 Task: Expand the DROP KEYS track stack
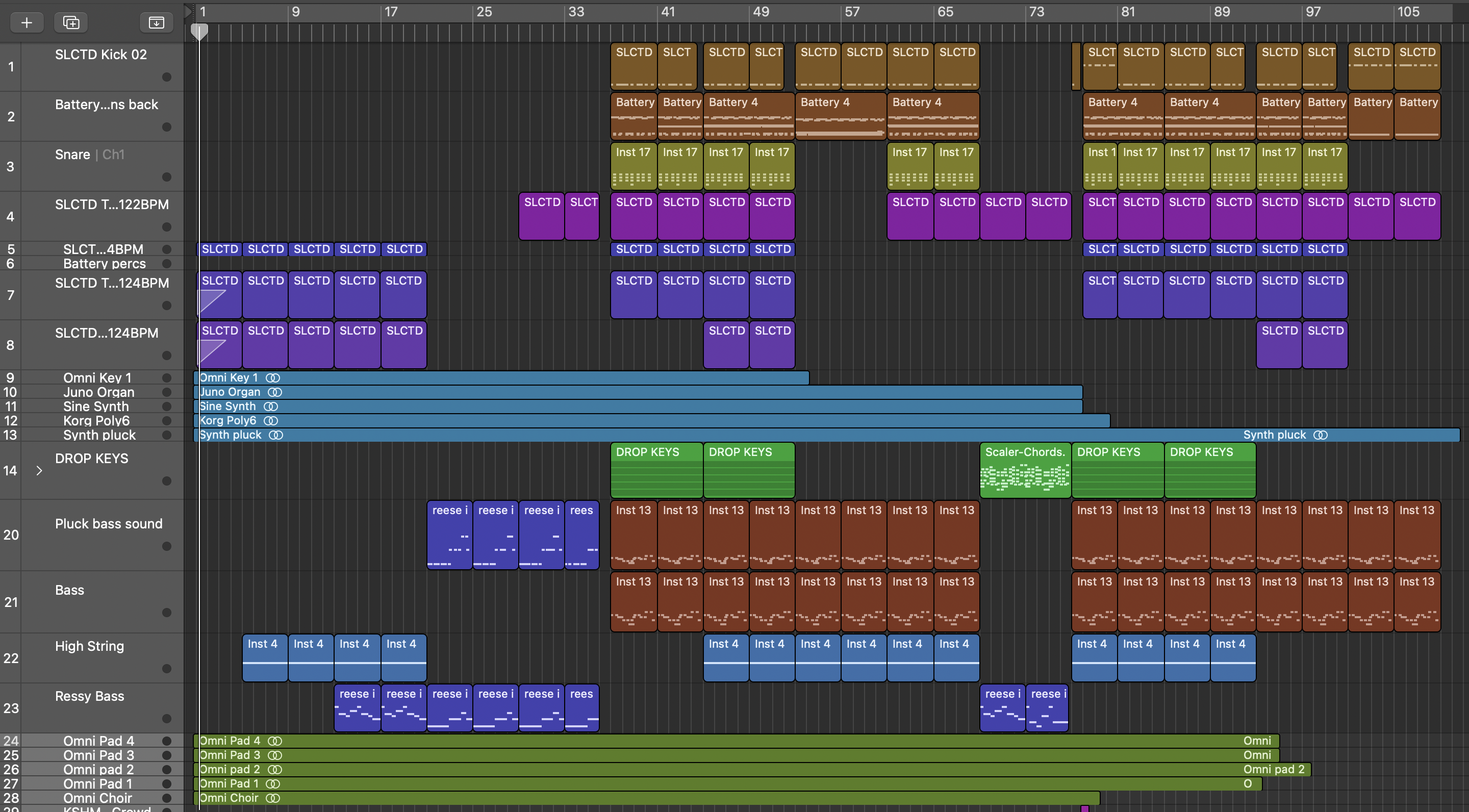pos(39,470)
